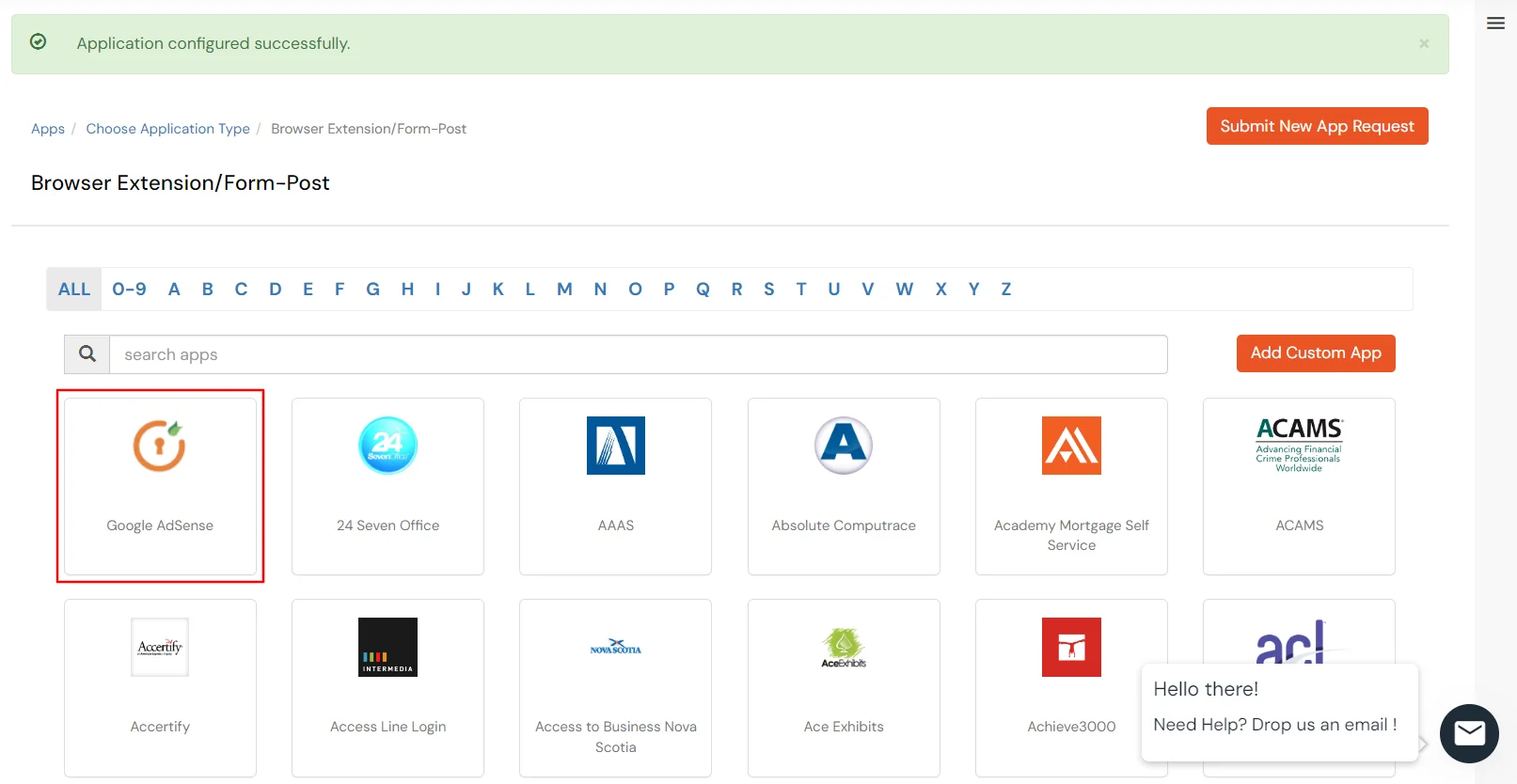Filter apps by letter Z

pos(1006,290)
